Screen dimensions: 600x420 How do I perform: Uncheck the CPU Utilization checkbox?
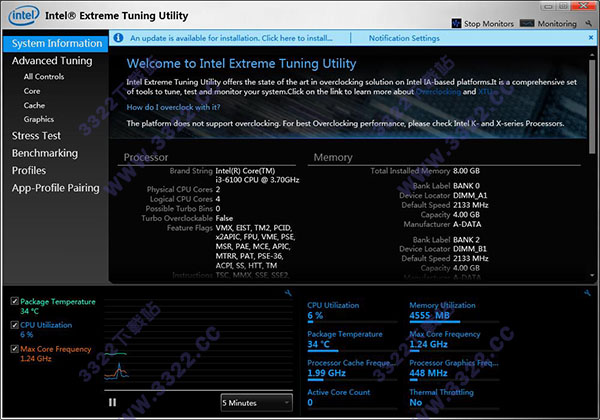click(15, 325)
